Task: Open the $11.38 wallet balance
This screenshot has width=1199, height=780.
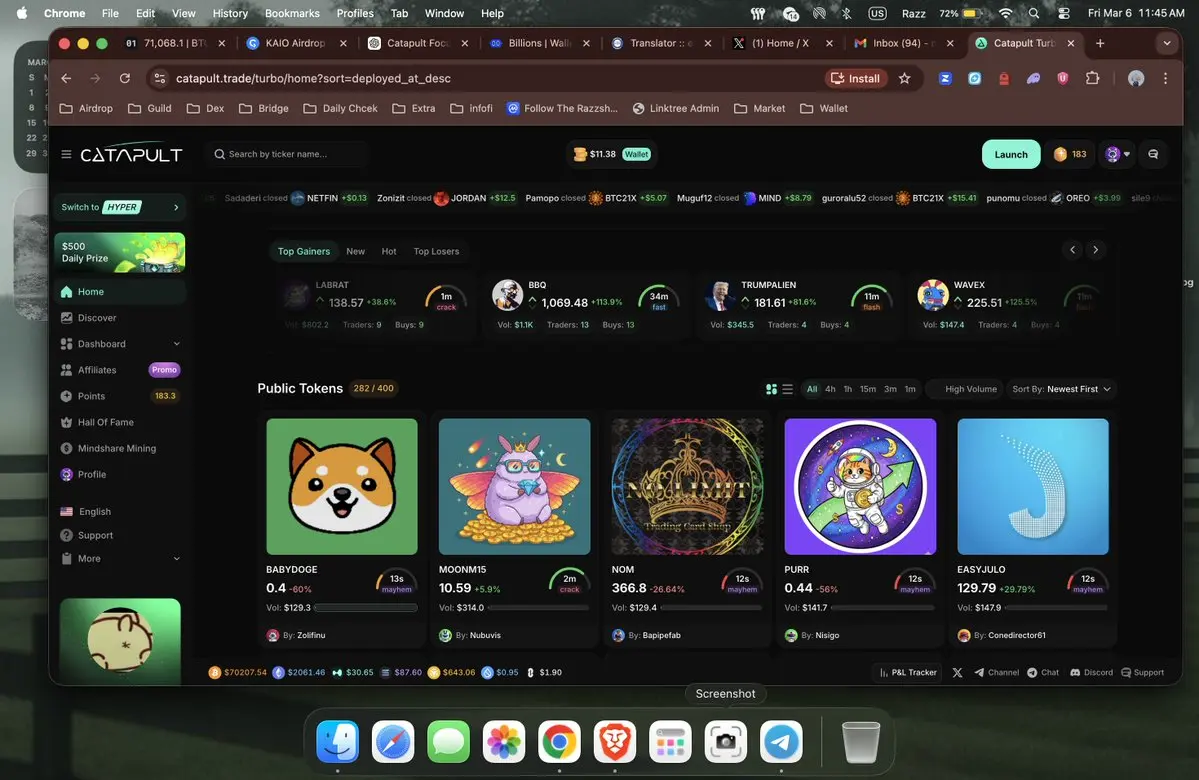Action: point(612,154)
